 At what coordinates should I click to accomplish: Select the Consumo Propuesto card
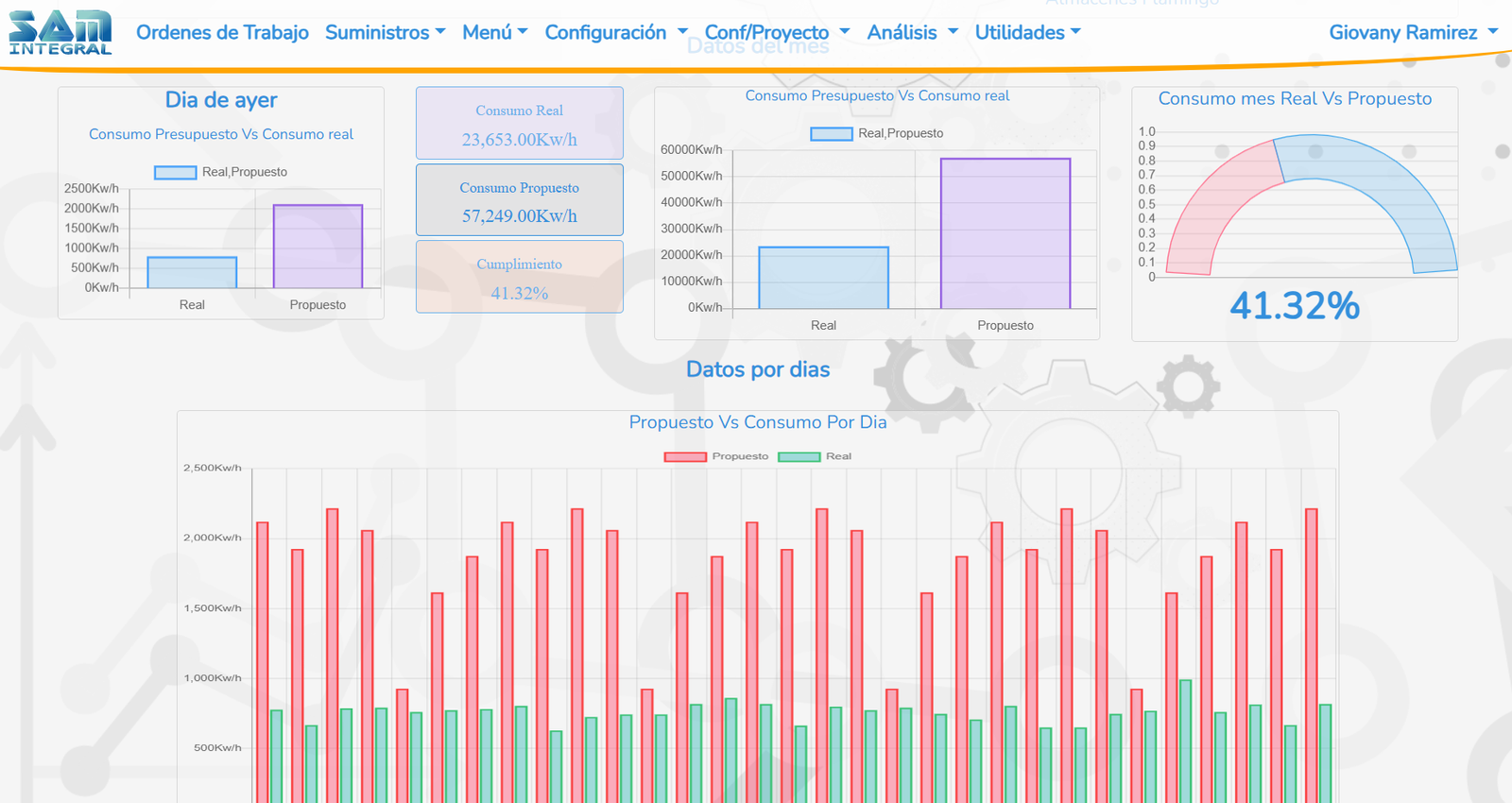519,200
